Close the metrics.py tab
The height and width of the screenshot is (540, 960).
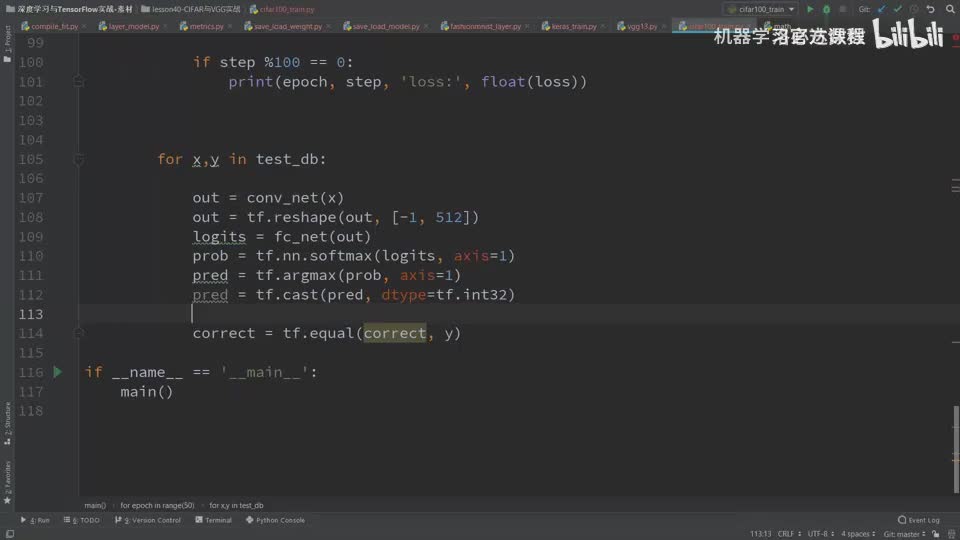pyautogui.click(x=230, y=26)
